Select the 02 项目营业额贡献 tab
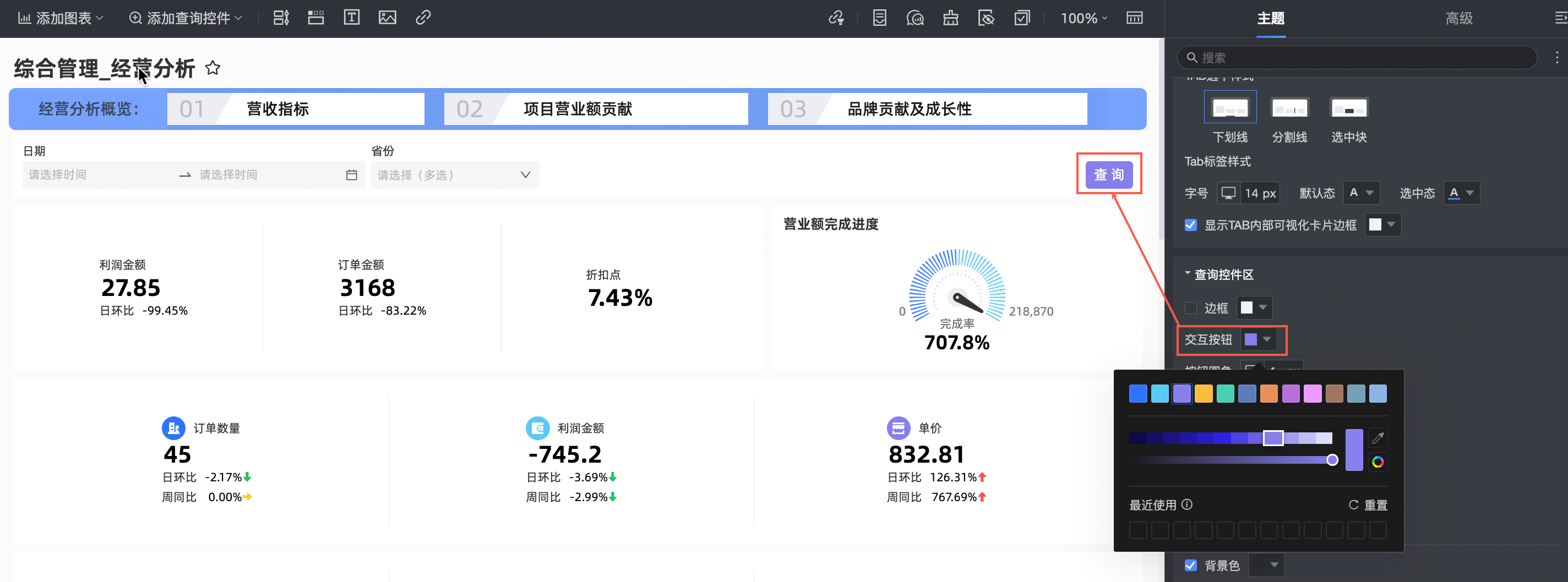The width and height of the screenshot is (1568, 582). (x=596, y=109)
